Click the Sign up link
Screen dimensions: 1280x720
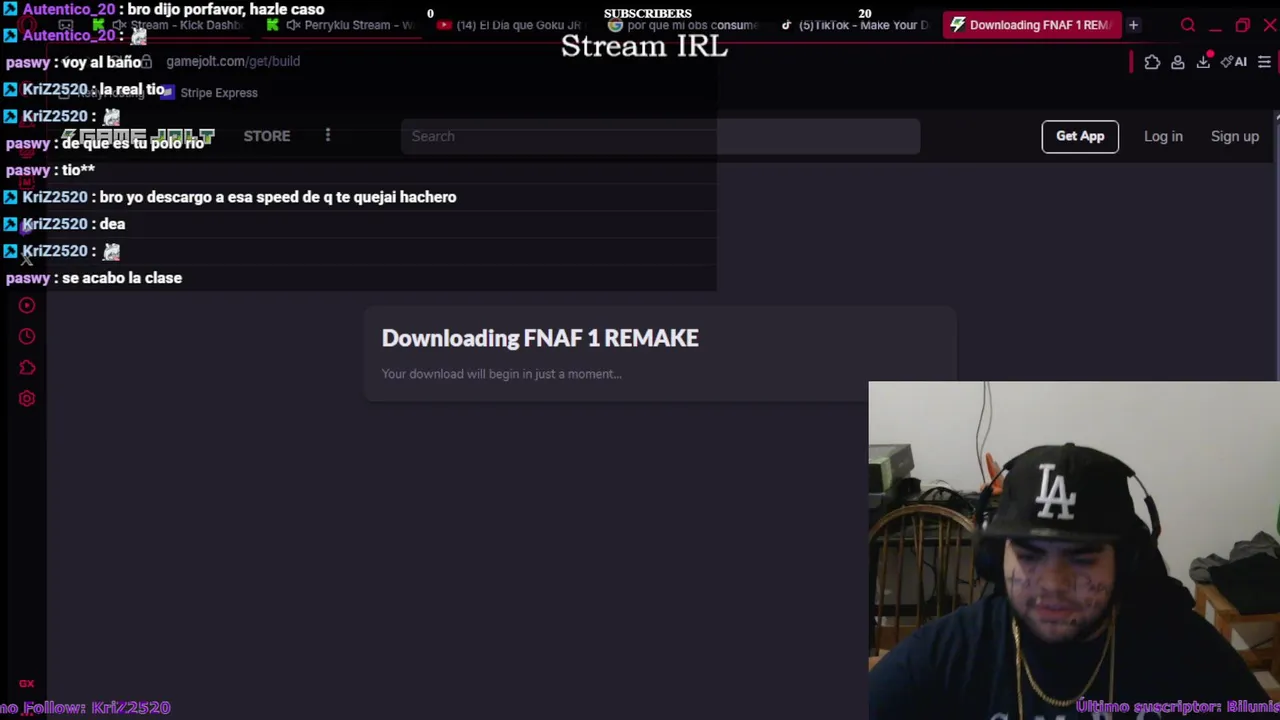click(x=1235, y=136)
